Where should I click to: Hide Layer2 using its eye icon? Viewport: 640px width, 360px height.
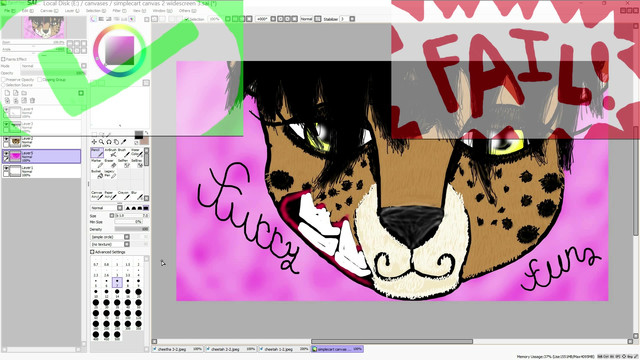[x=6, y=140]
